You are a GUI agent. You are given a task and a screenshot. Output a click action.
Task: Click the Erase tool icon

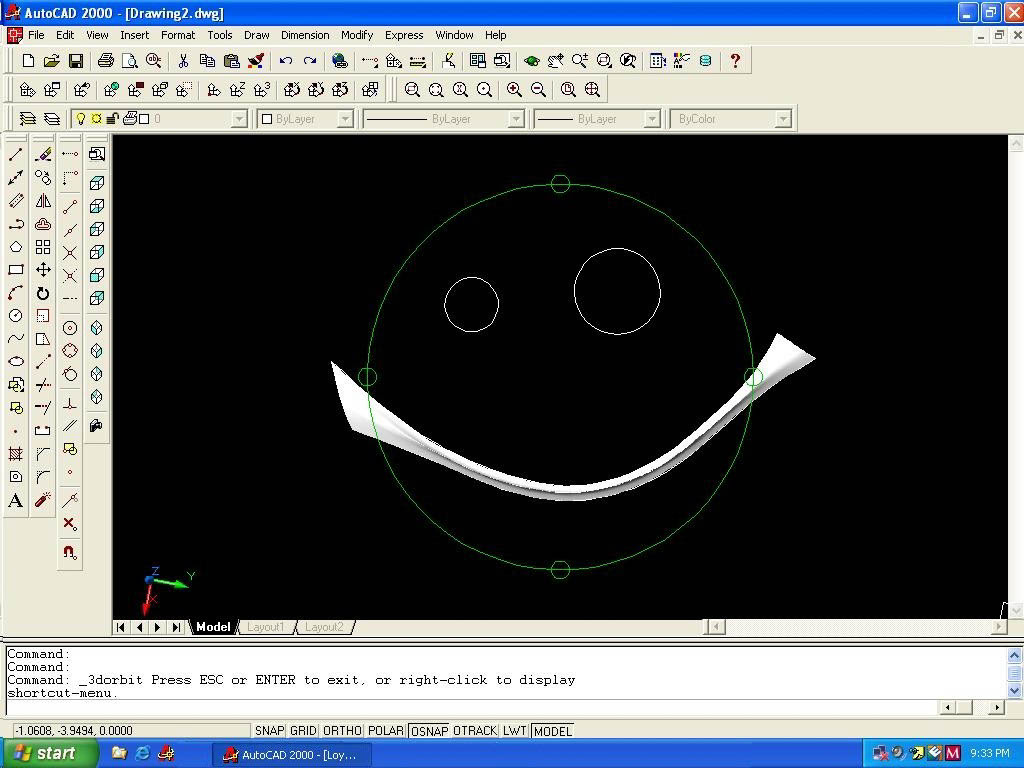[x=43, y=154]
